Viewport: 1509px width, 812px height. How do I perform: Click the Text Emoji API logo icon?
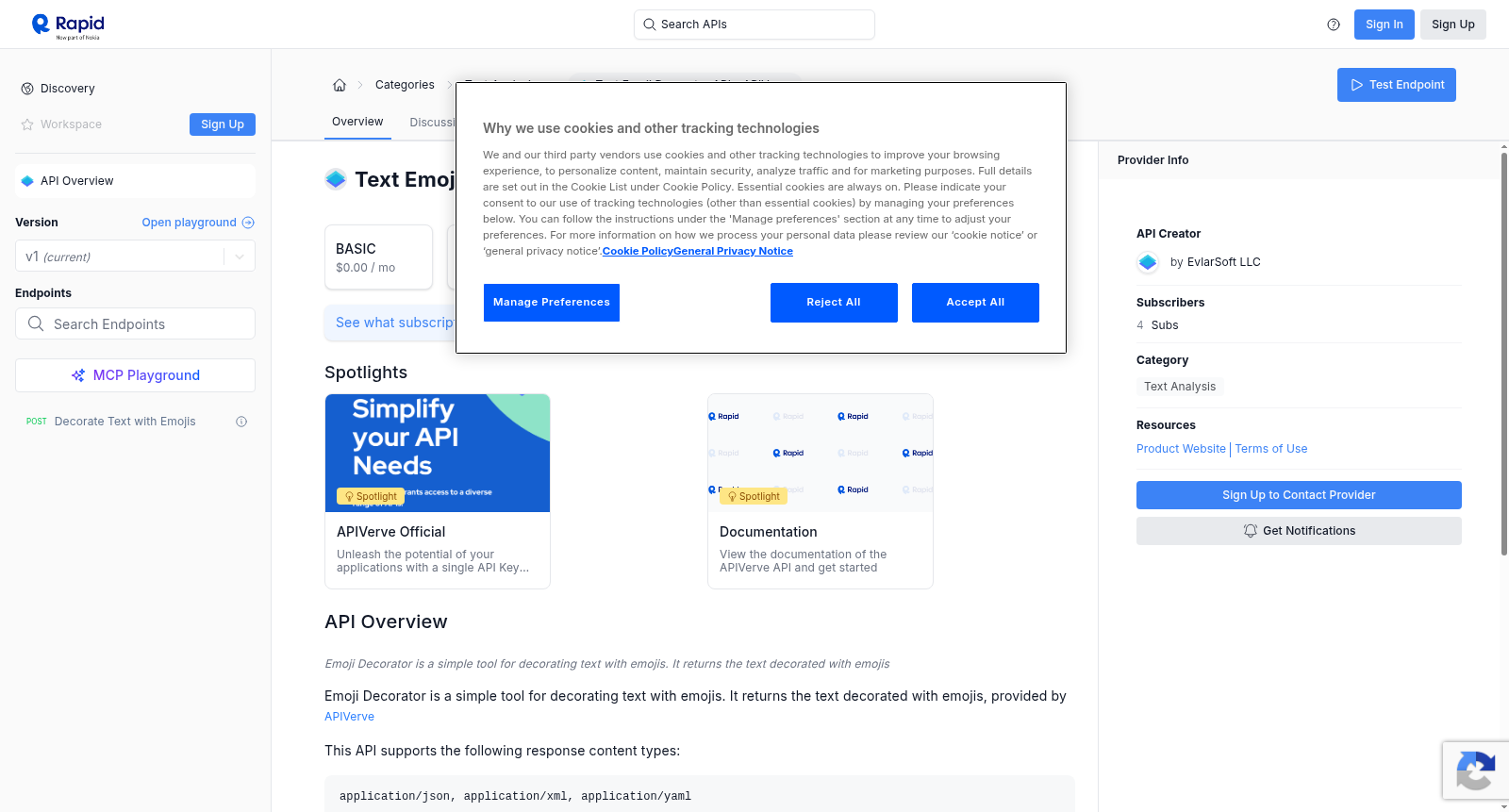(336, 179)
